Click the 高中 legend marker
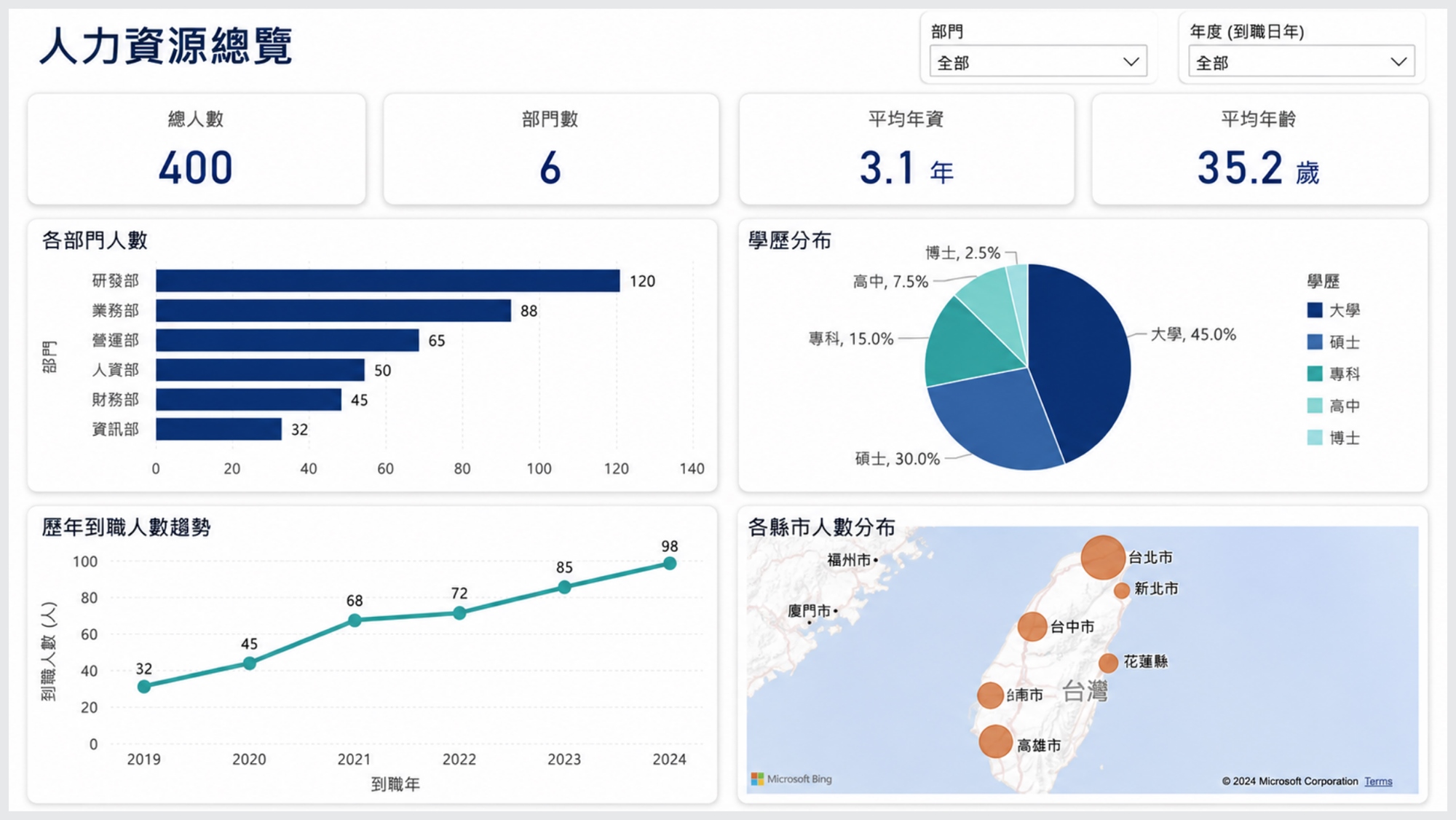Screen dimensions: 1456x820 click(x=1315, y=406)
